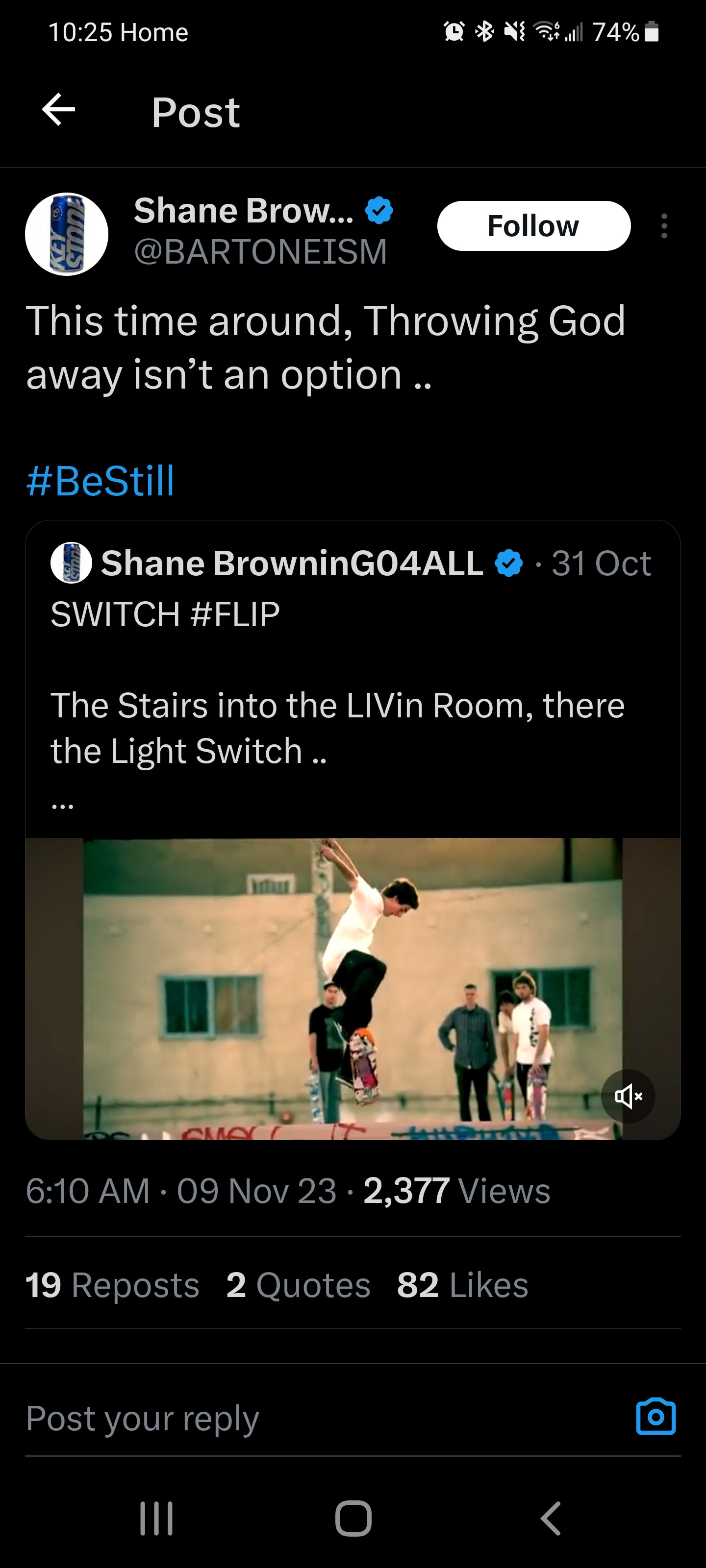View the 82 Likes list
The width and height of the screenshot is (706, 1568).
[x=462, y=1285]
